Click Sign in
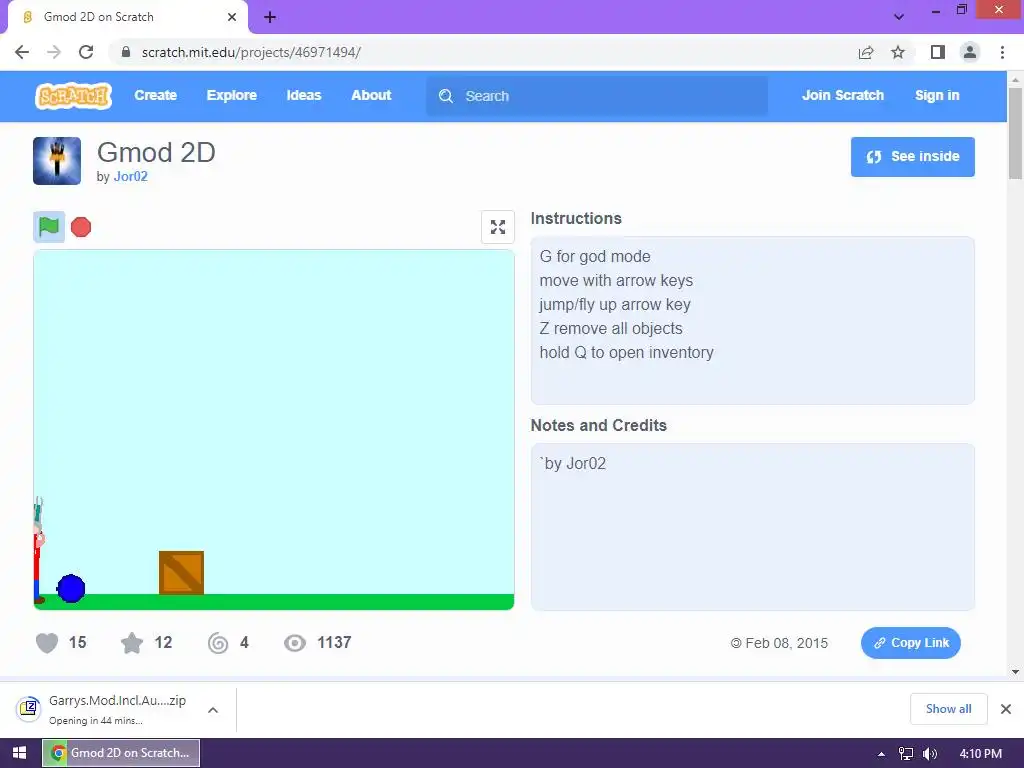This screenshot has width=1024, height=768. pos(937,95)
